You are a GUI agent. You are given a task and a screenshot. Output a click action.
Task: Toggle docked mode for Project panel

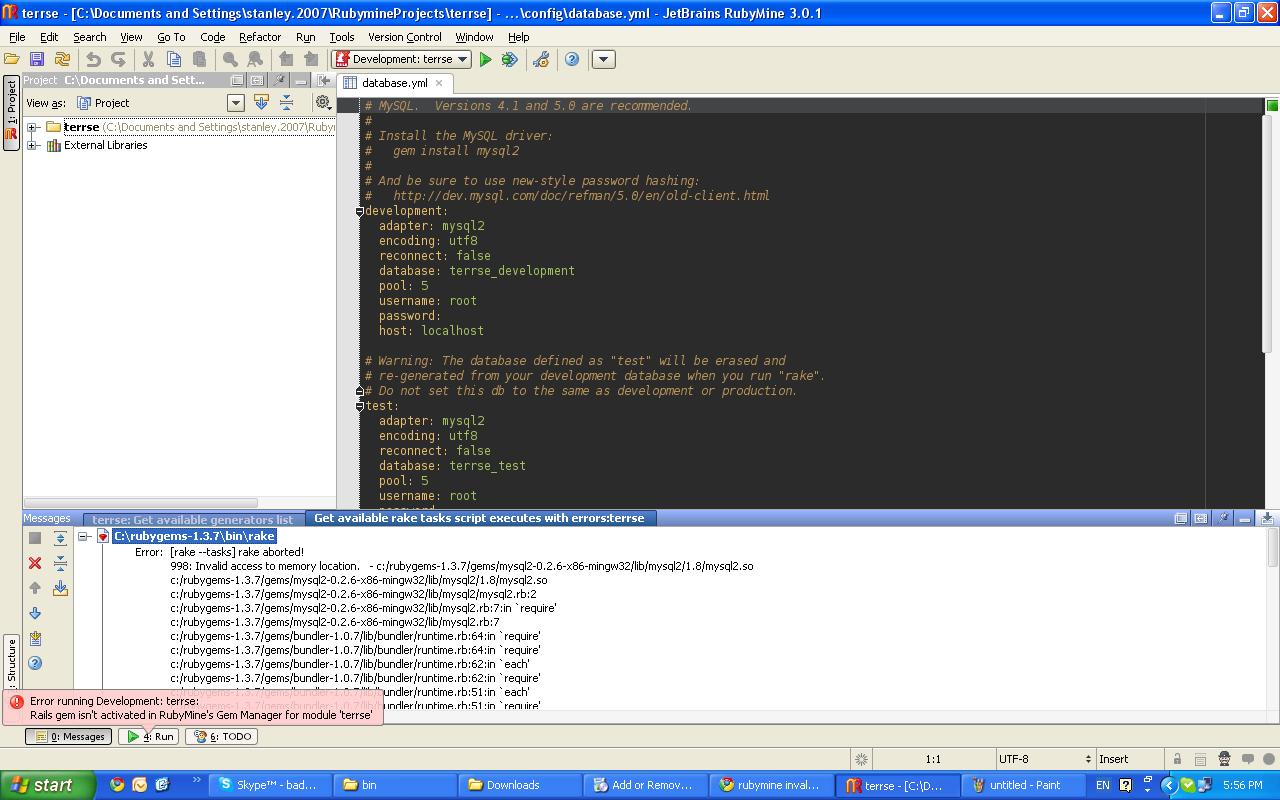click(x=257, y=80)
